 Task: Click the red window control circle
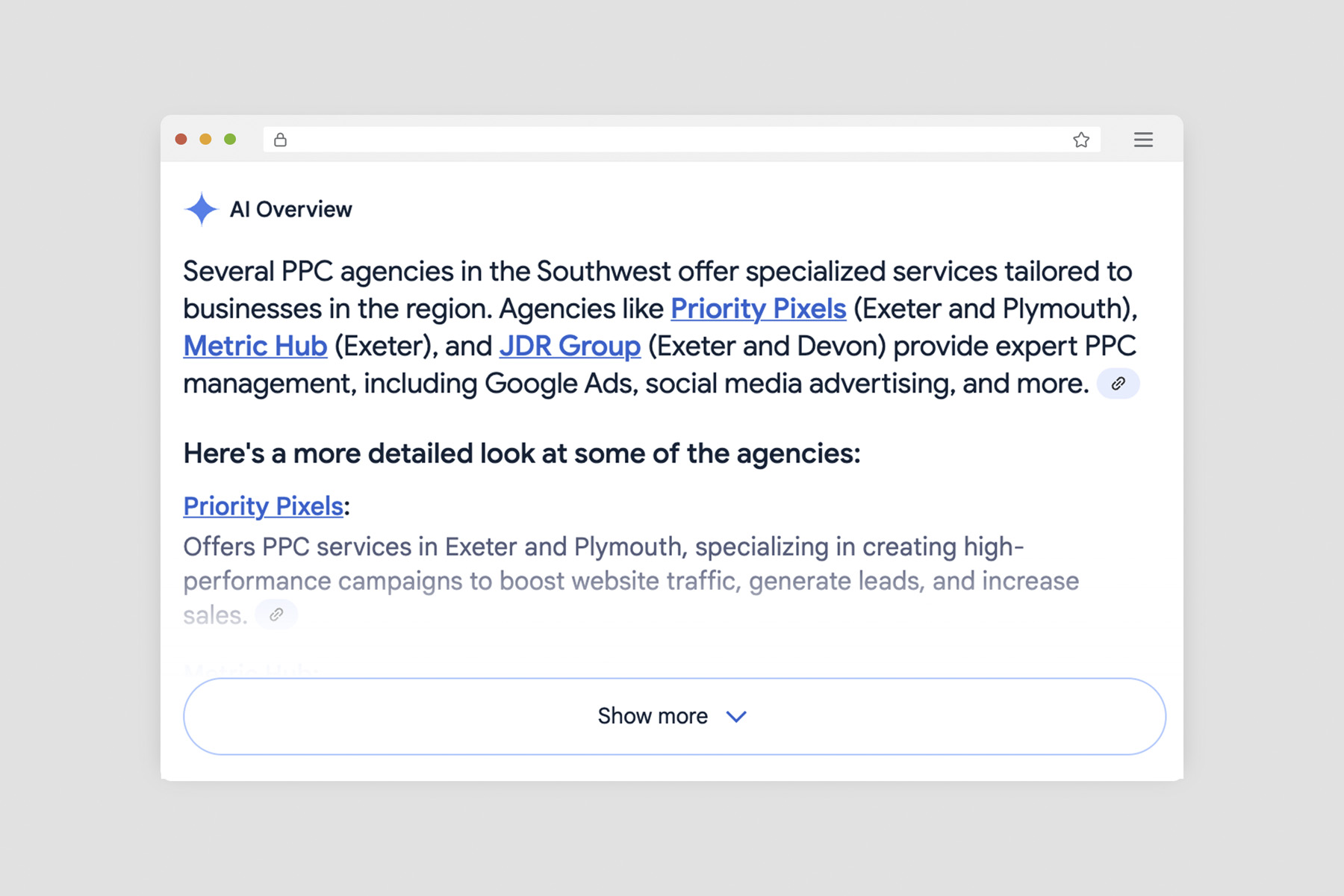181,139
